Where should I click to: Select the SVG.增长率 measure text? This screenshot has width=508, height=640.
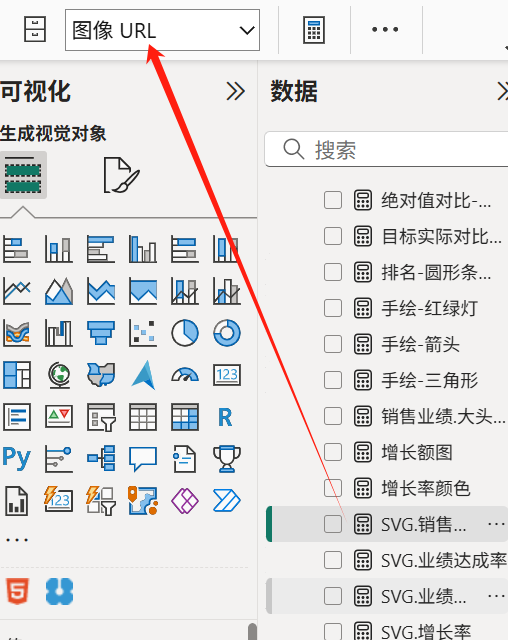tap(426, 632)
